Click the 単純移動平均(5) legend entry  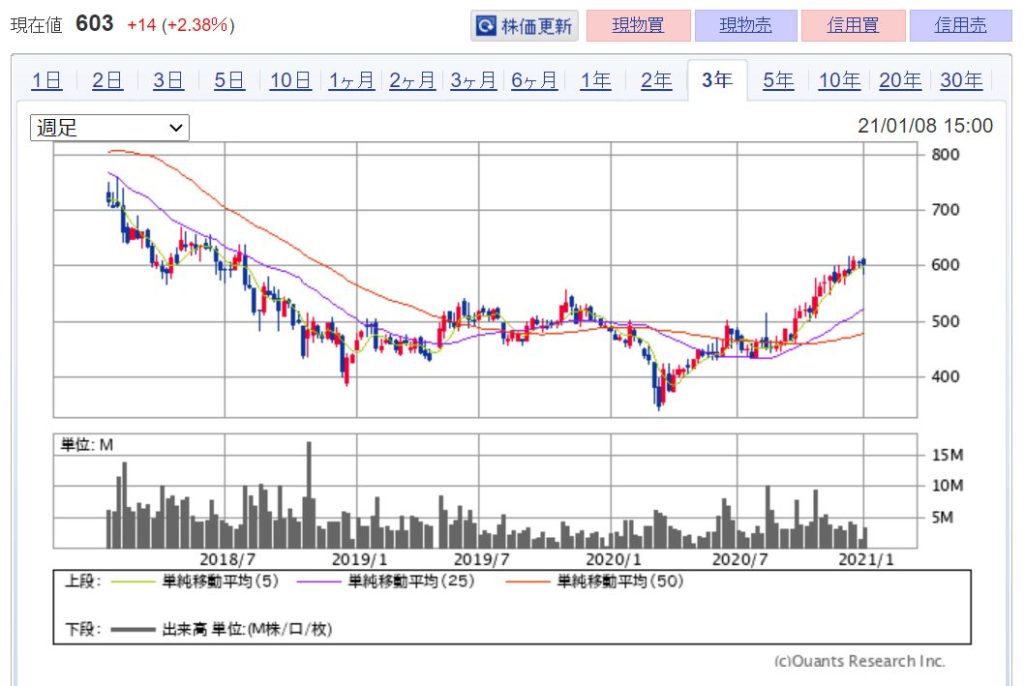(x=195, y=581)
